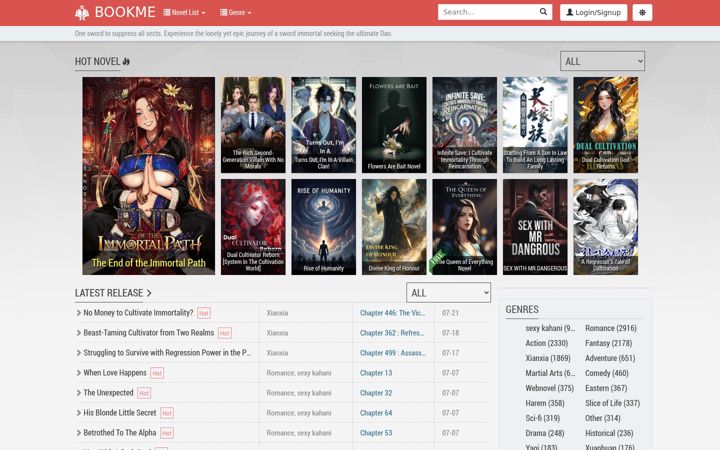720x450 pixels.
Task: Click the fire icon next to HOT NOVEL
Action: (x=126, y=62)
